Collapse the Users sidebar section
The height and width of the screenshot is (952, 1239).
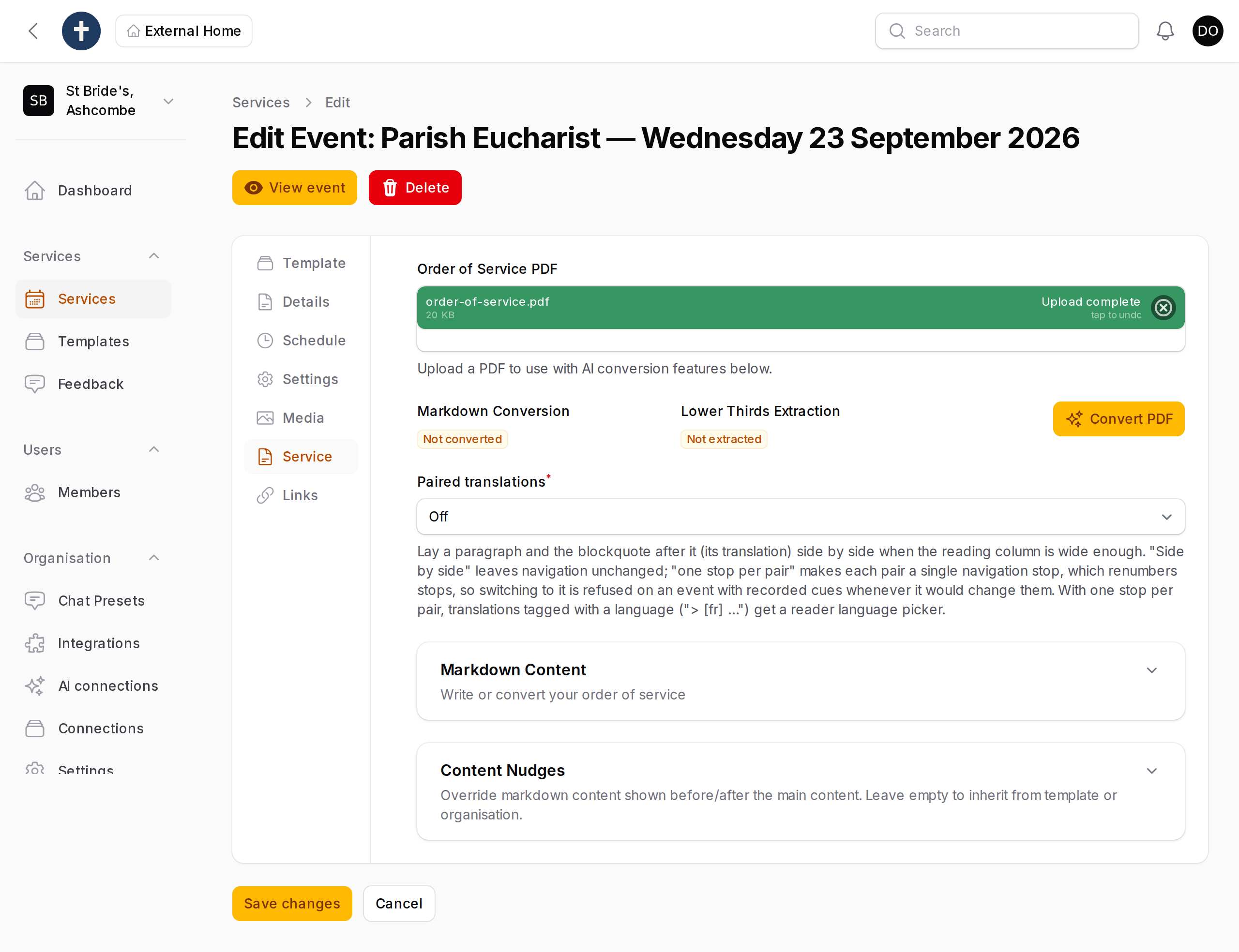pos(153,449)
